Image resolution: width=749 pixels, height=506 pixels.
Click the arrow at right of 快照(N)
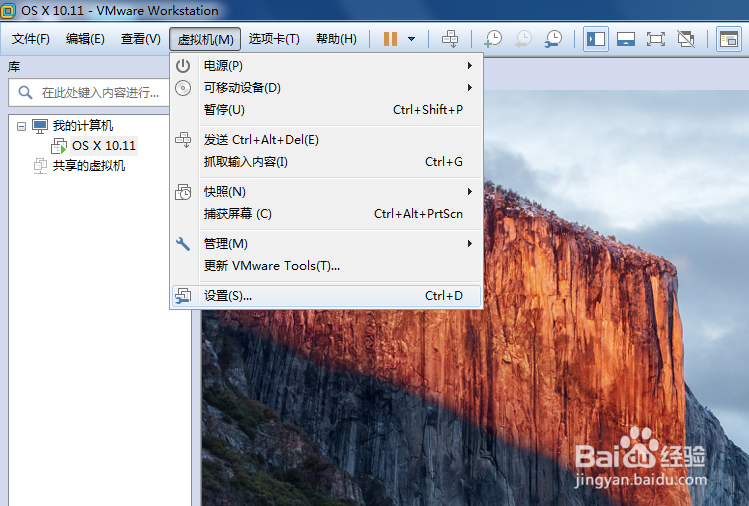[470, 192]
